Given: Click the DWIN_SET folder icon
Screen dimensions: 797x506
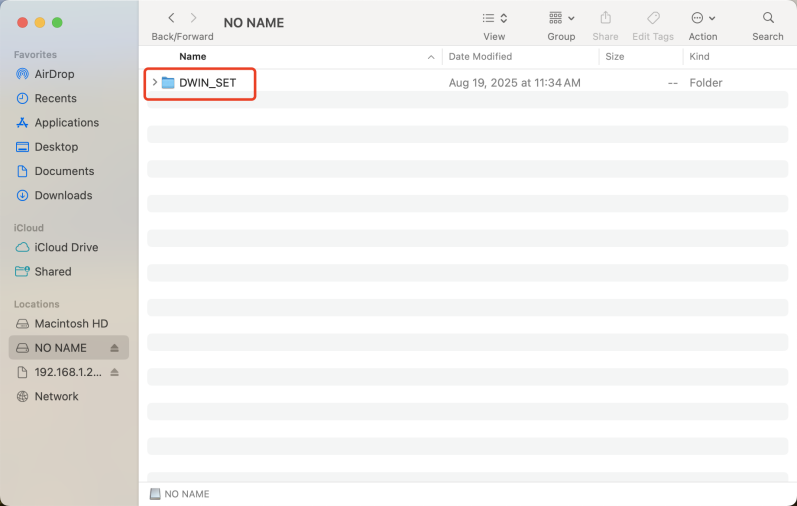Looking at the screenshot, I should [x=168, y=83].
